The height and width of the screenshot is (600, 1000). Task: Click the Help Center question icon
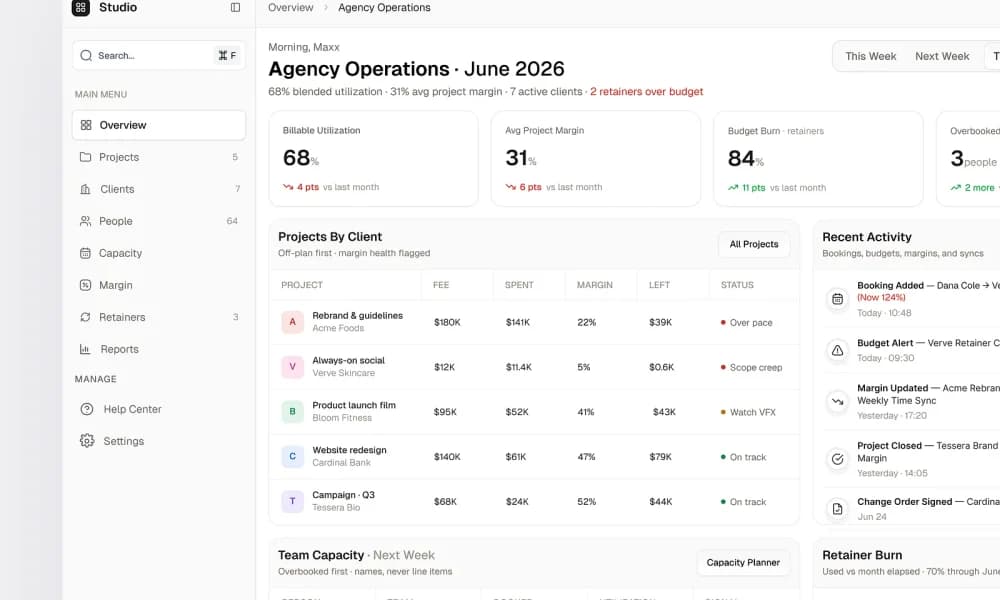point(87,409)
